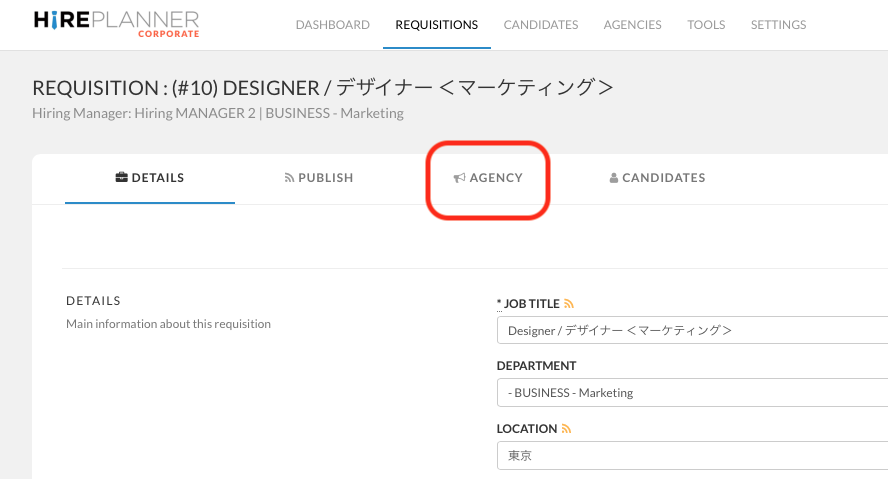Click the orange feed icon beside Job Title

[x=569, y=303]
